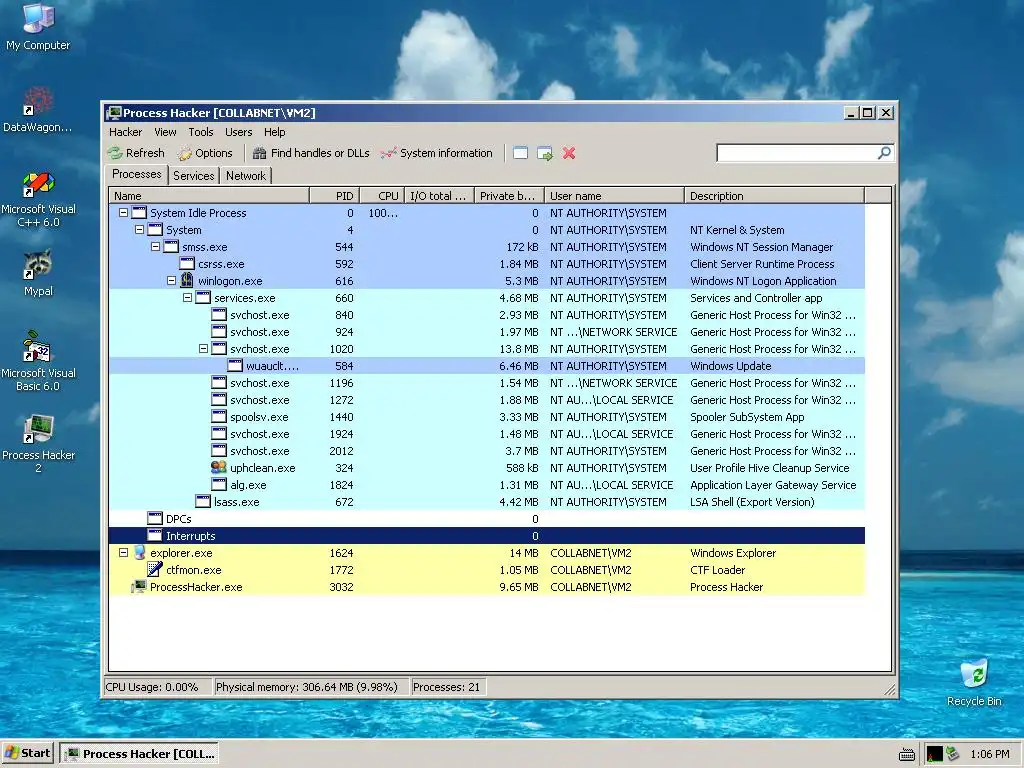1024x768 pixels.
Task: Sort by the Name column header
Action: [x=208, y=195]
